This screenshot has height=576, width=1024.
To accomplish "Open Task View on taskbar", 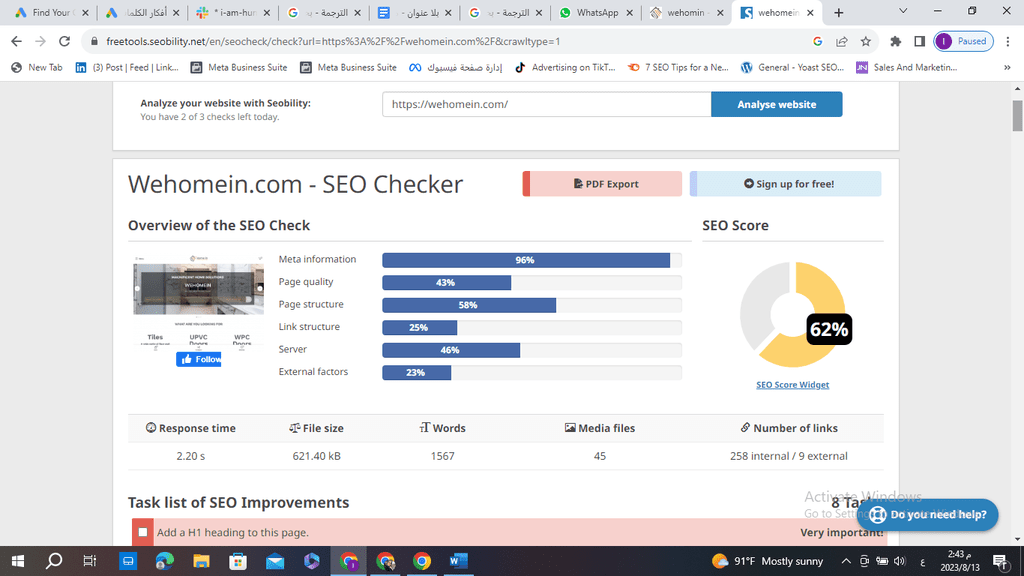I will click(x=90, y=561).
